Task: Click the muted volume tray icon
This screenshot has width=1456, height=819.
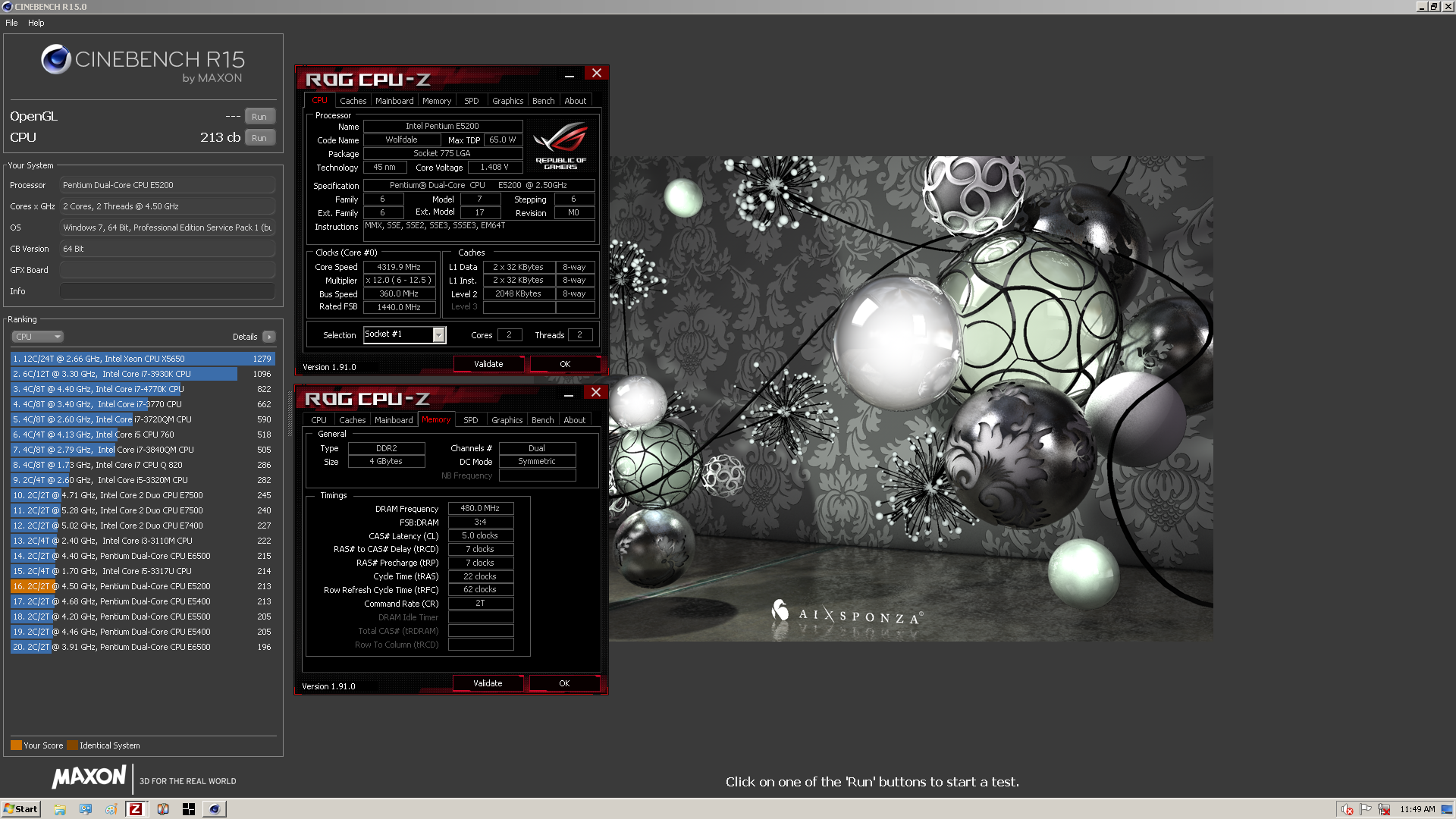Action: (x=1348, y=809)
